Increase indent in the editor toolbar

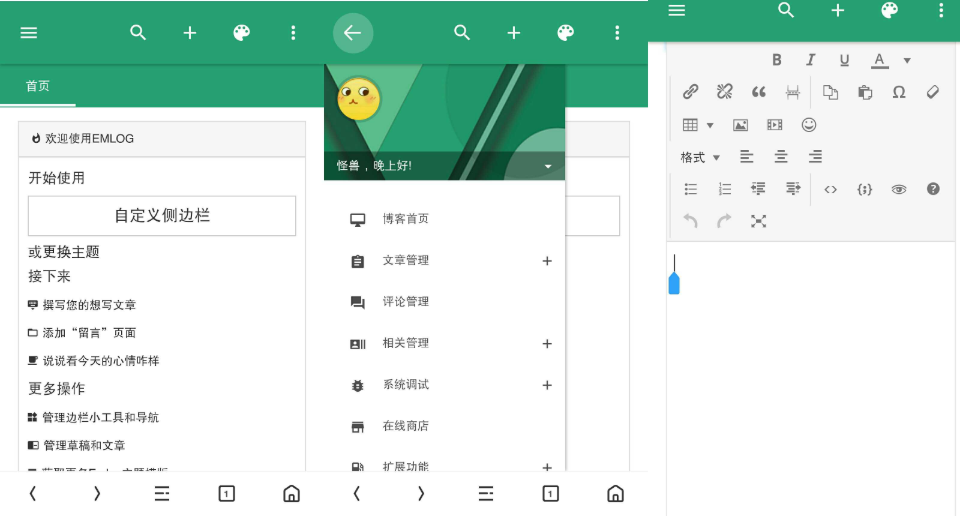[x=793, y=189]
